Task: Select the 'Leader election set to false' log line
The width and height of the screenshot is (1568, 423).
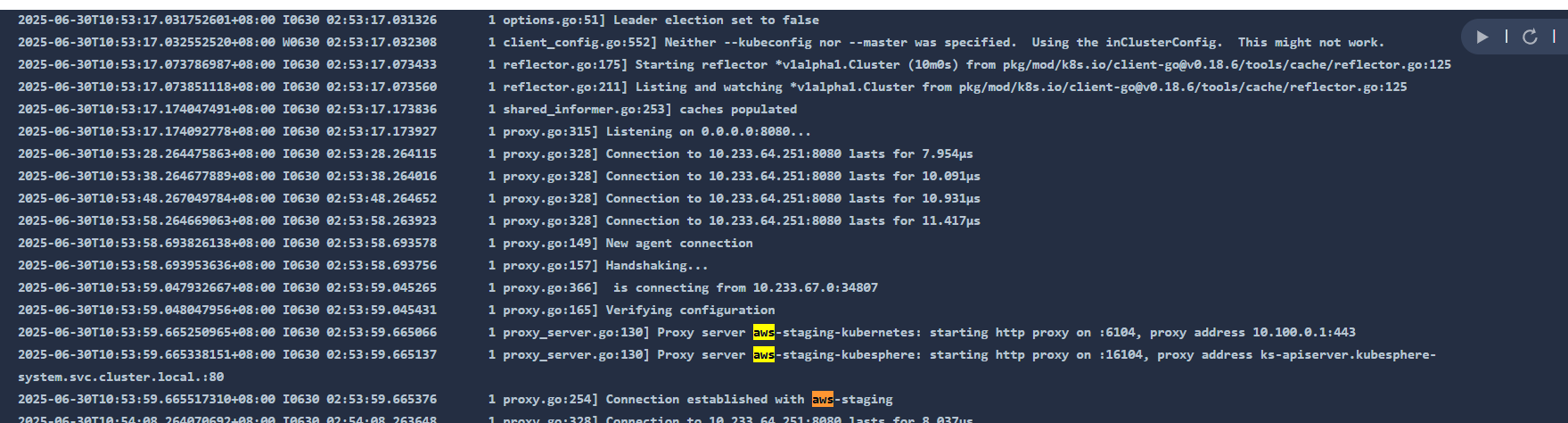Action: (x=418, y=20)
